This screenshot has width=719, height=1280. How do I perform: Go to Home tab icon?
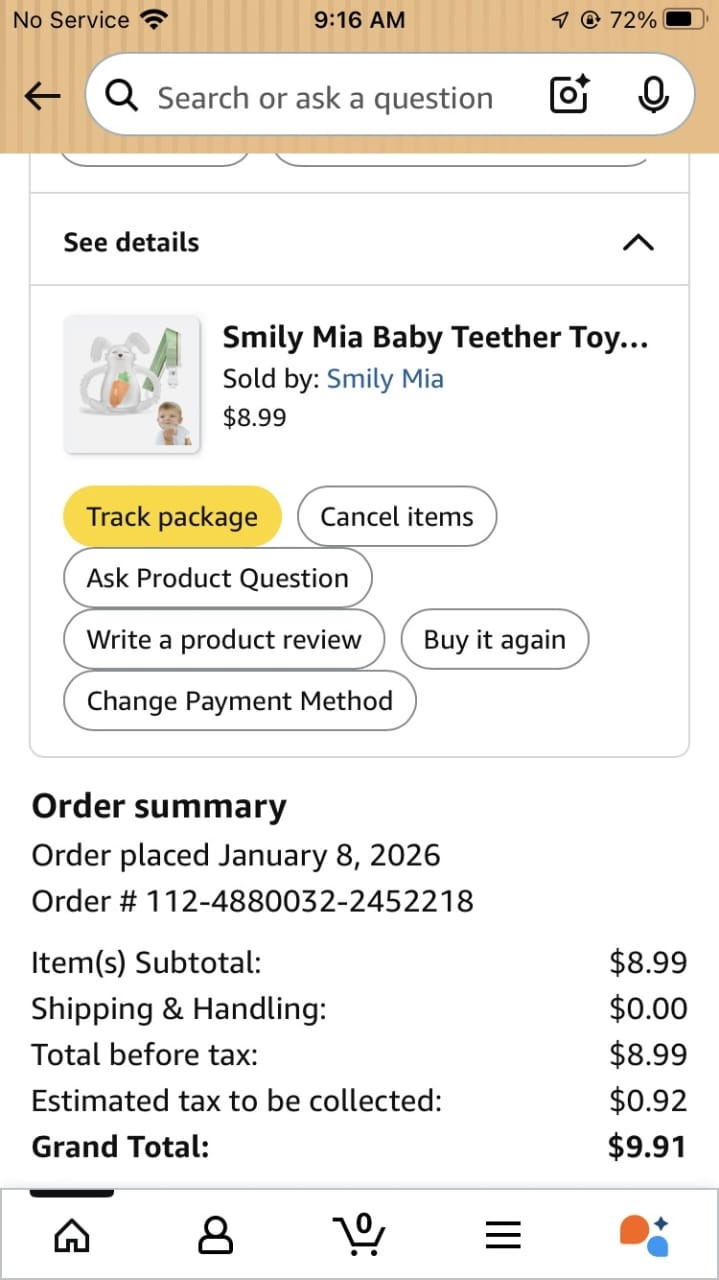tap(71, 1235)
